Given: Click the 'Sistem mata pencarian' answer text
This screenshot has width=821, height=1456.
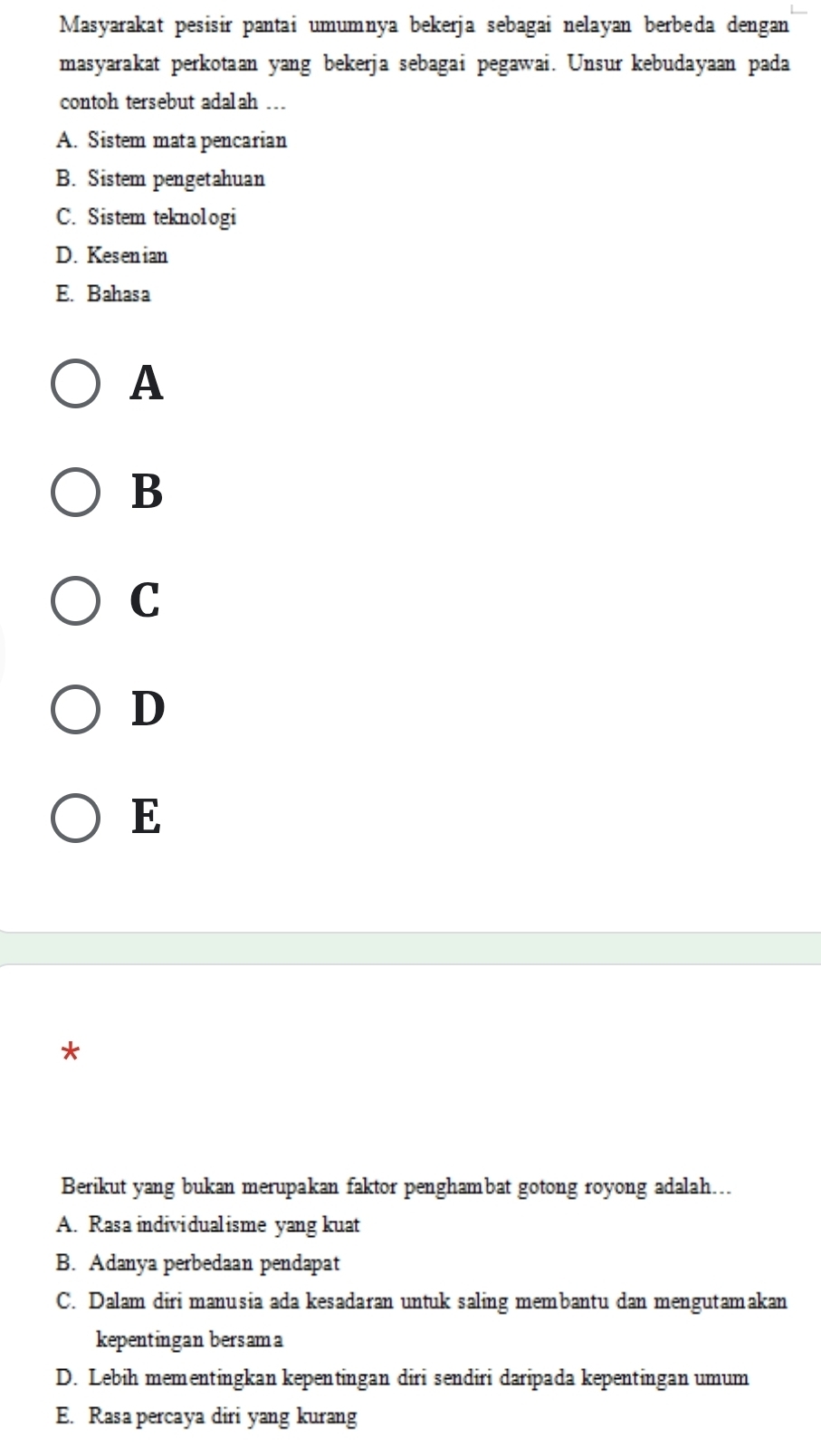Looking at the screenshot, I should pos(187,140).
